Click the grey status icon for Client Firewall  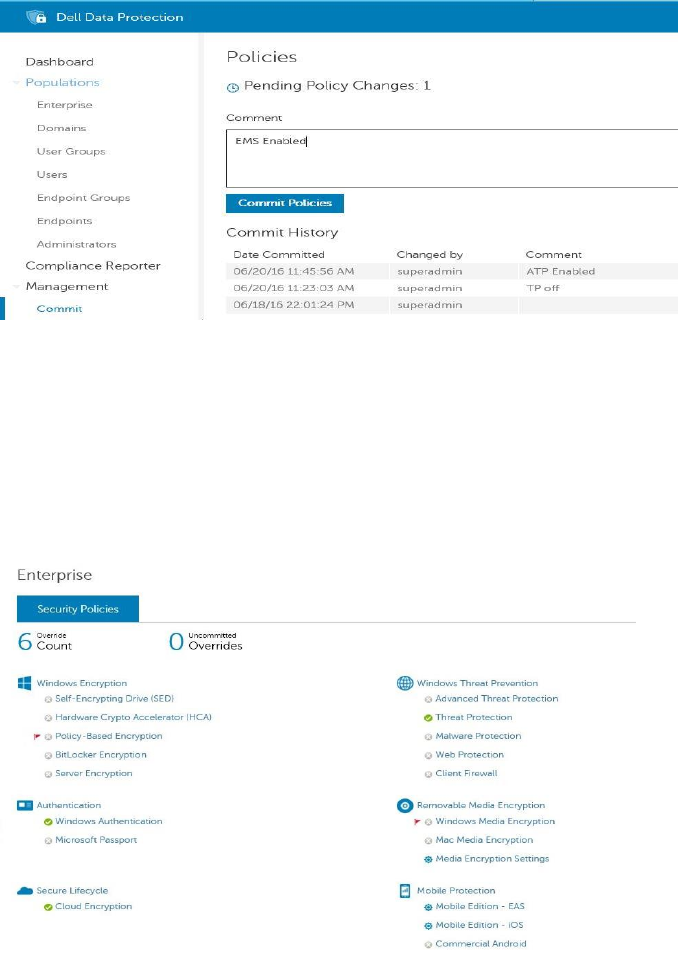(x=428, y=774)
